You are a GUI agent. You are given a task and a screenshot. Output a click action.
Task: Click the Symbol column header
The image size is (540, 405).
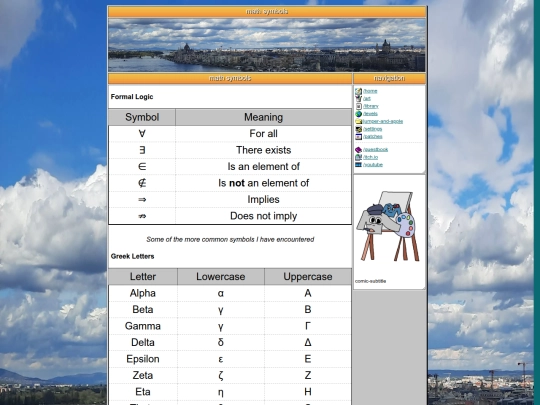142,117
